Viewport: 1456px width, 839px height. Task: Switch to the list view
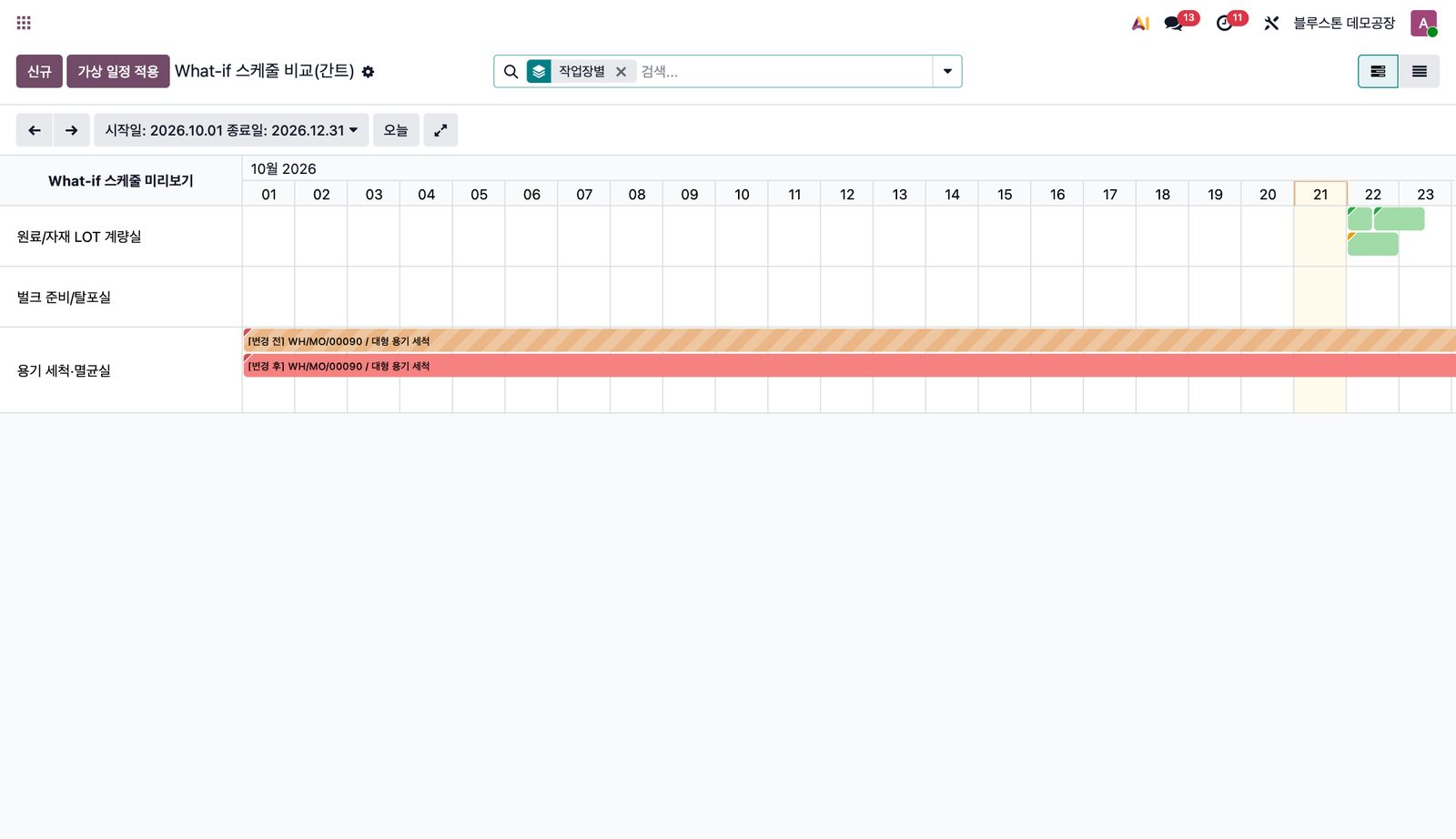tap(1420, 72)
